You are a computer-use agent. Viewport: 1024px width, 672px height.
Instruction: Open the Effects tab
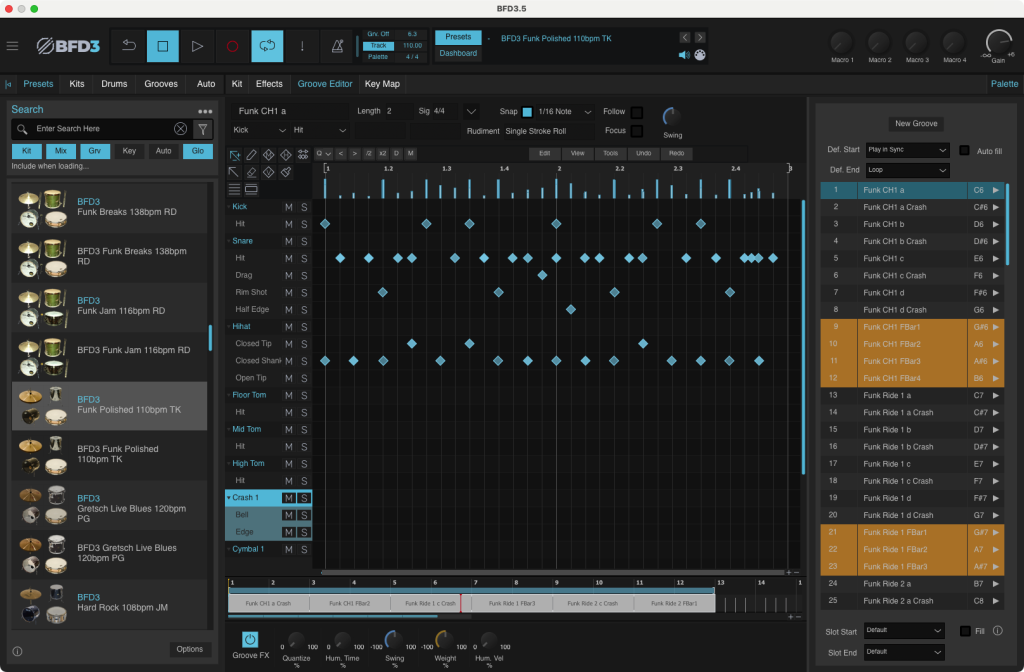pyautogui.click(x=269, y=84)
